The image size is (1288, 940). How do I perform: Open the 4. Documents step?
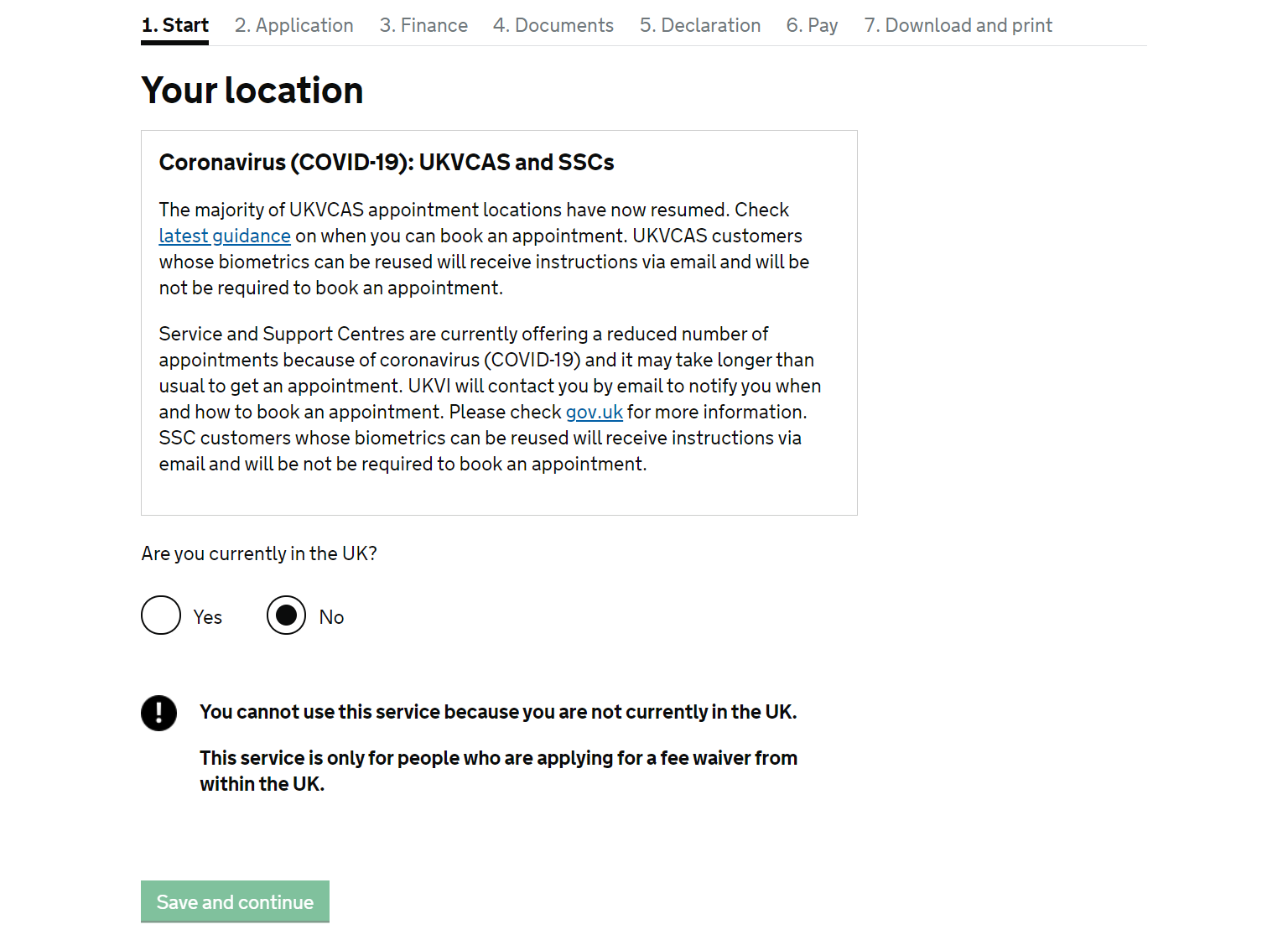point(553,25)
